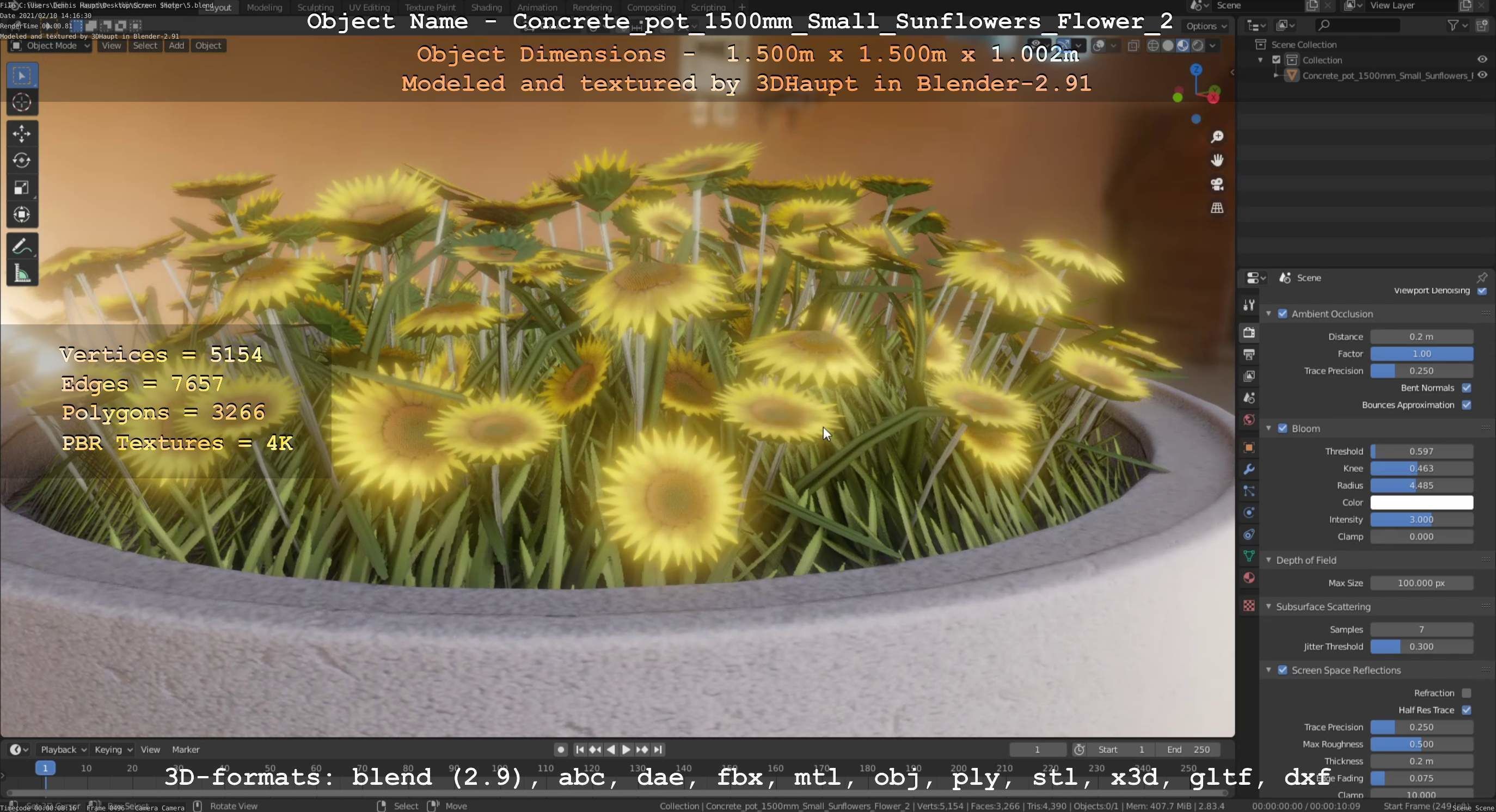
Task: Activate the Cursor tool
Action: click(22, 103)
